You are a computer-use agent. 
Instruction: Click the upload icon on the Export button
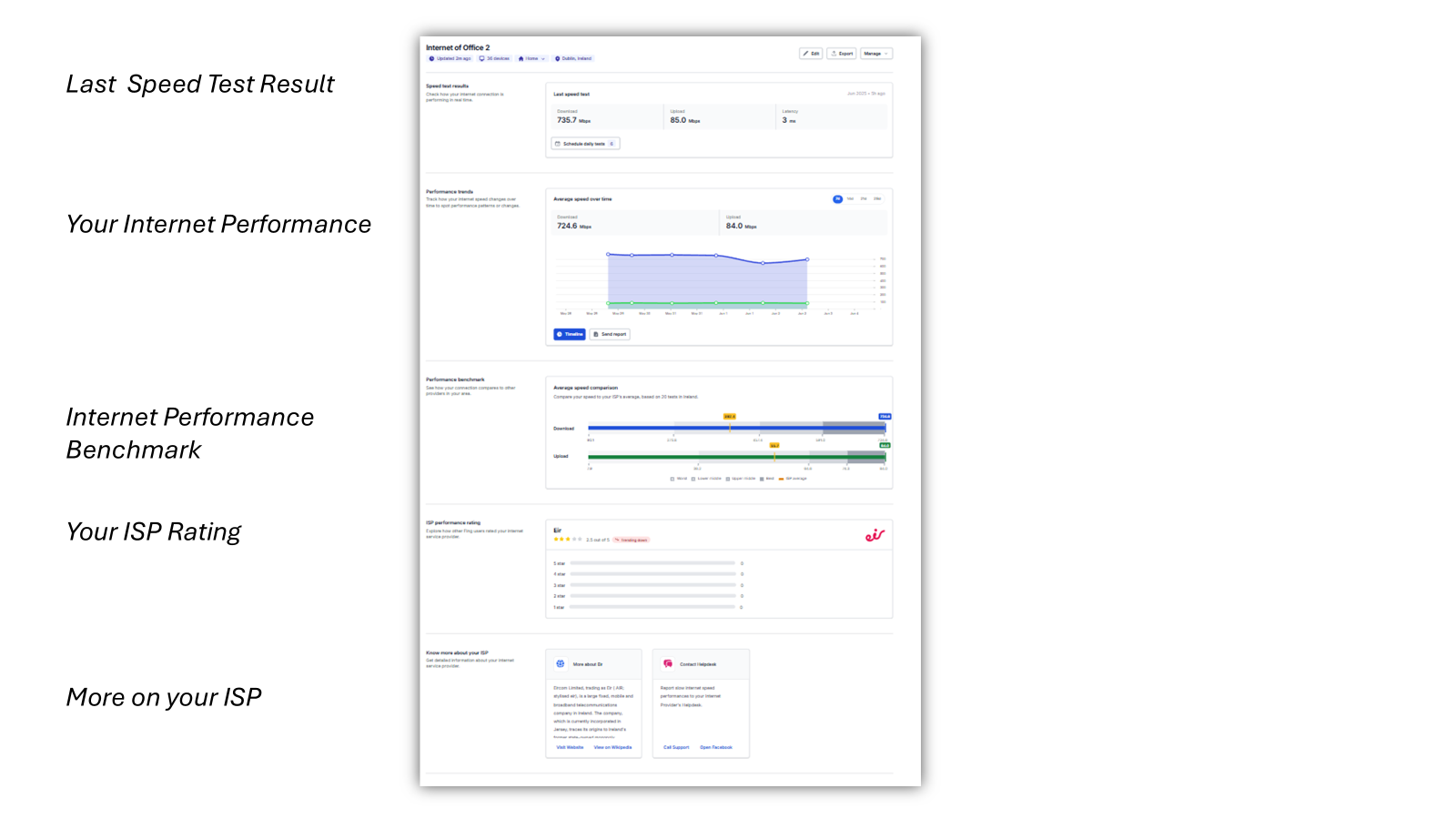click(x=834, y=54)
